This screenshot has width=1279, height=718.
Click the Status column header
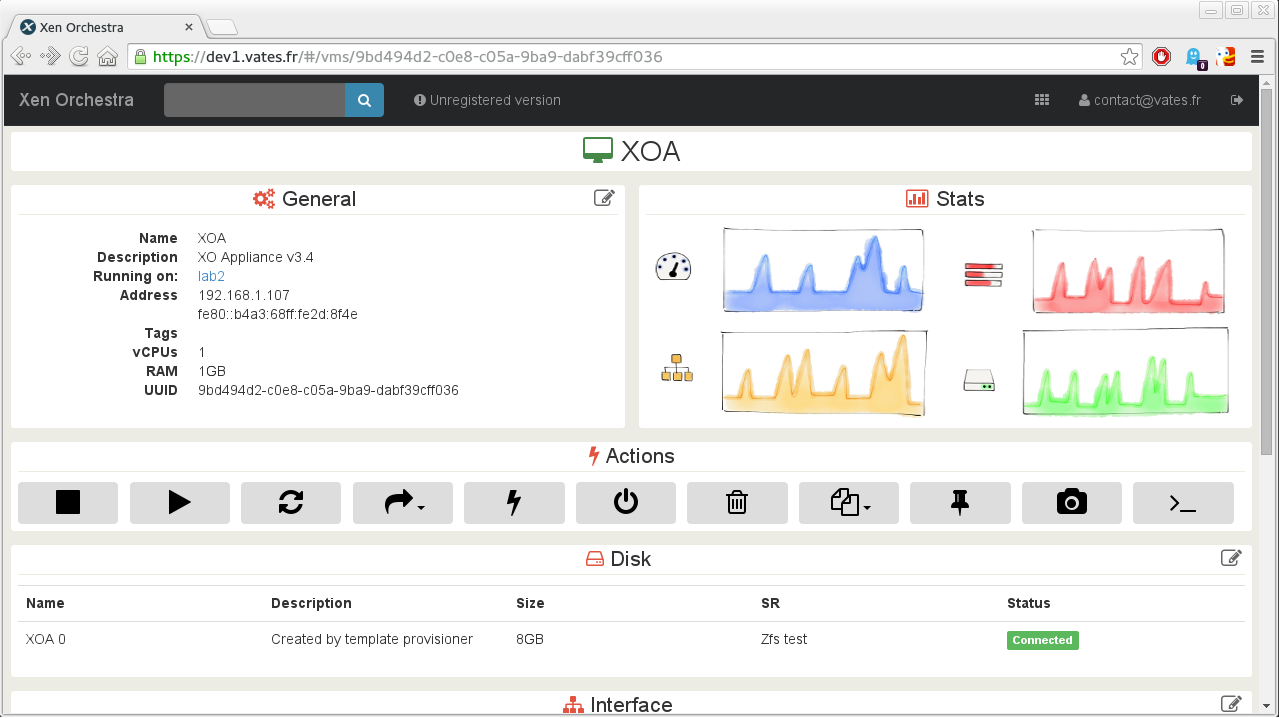coord(1029,603)
